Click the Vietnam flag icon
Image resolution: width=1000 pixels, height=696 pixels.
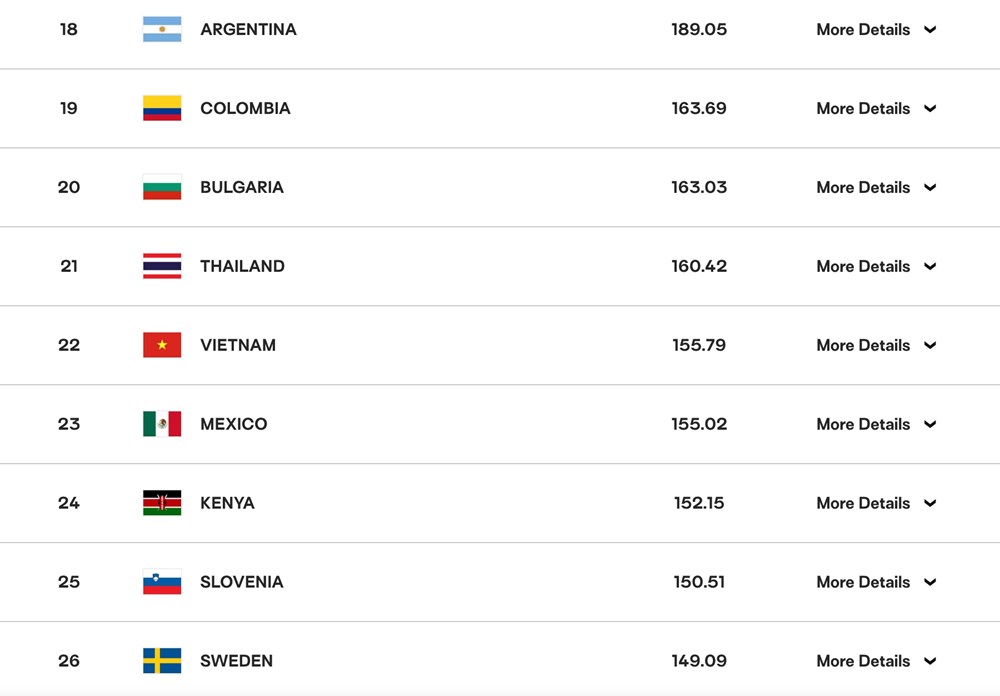(162, 345)
